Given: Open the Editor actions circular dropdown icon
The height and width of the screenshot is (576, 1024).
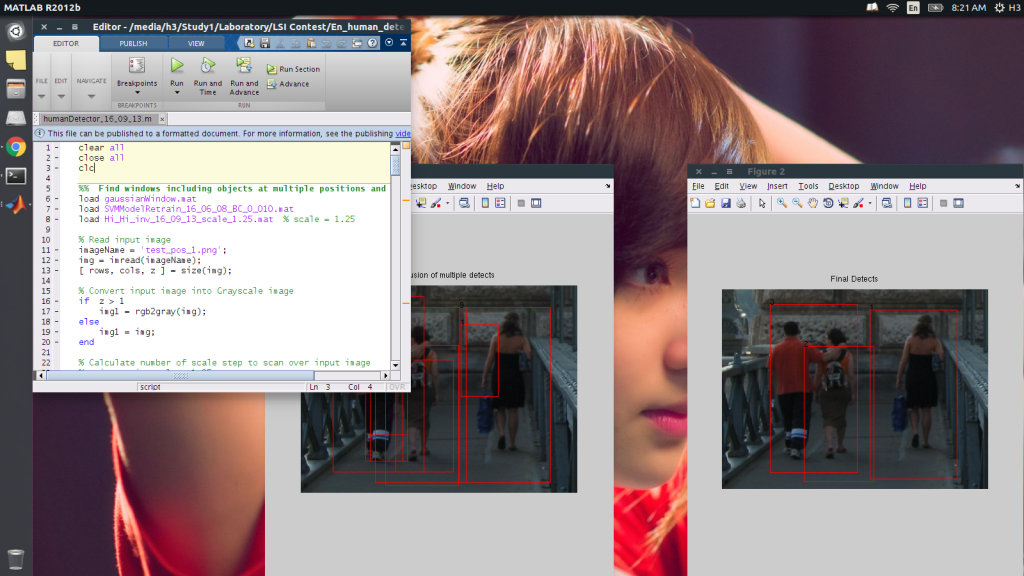Looking at the screenshot, I should point(389,42).
